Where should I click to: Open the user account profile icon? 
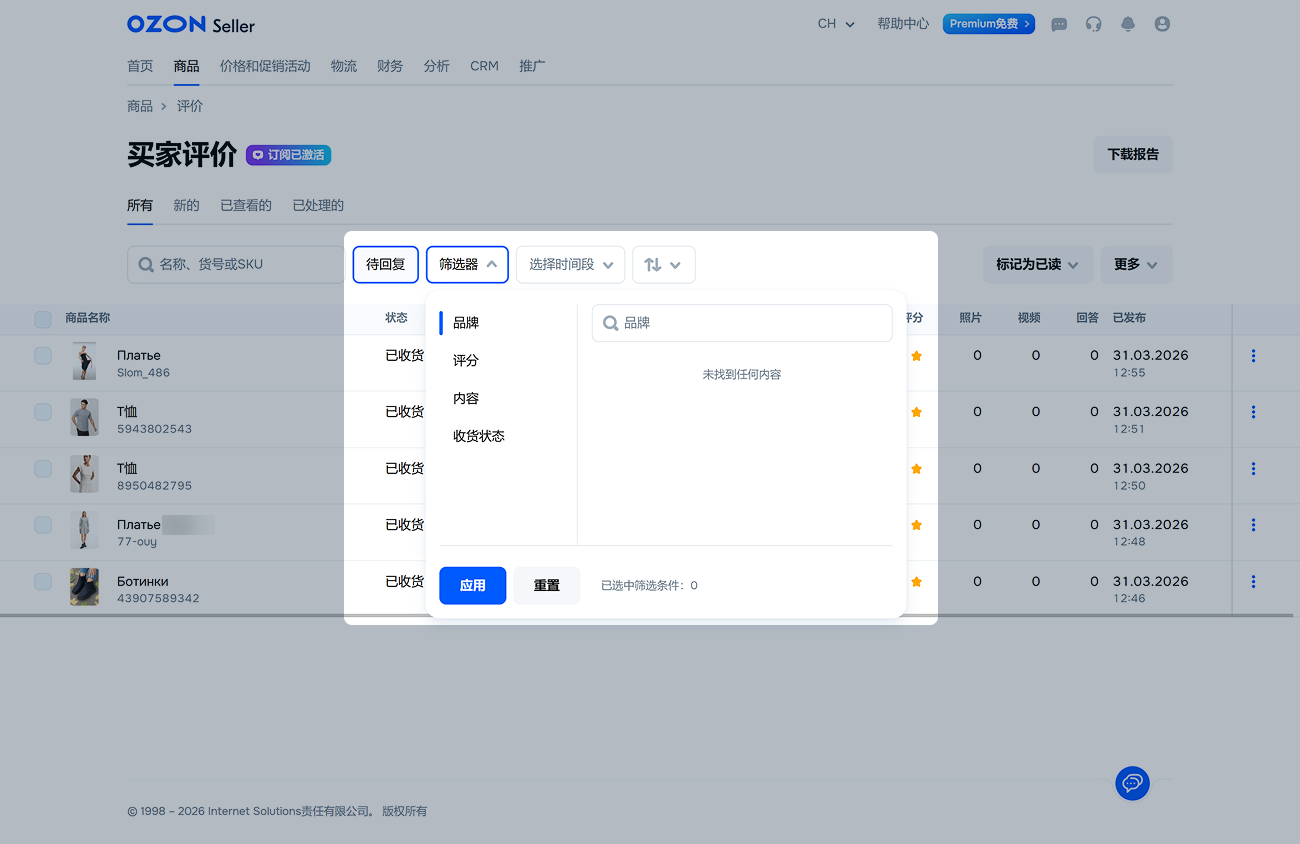click(x=1162, y=24)
